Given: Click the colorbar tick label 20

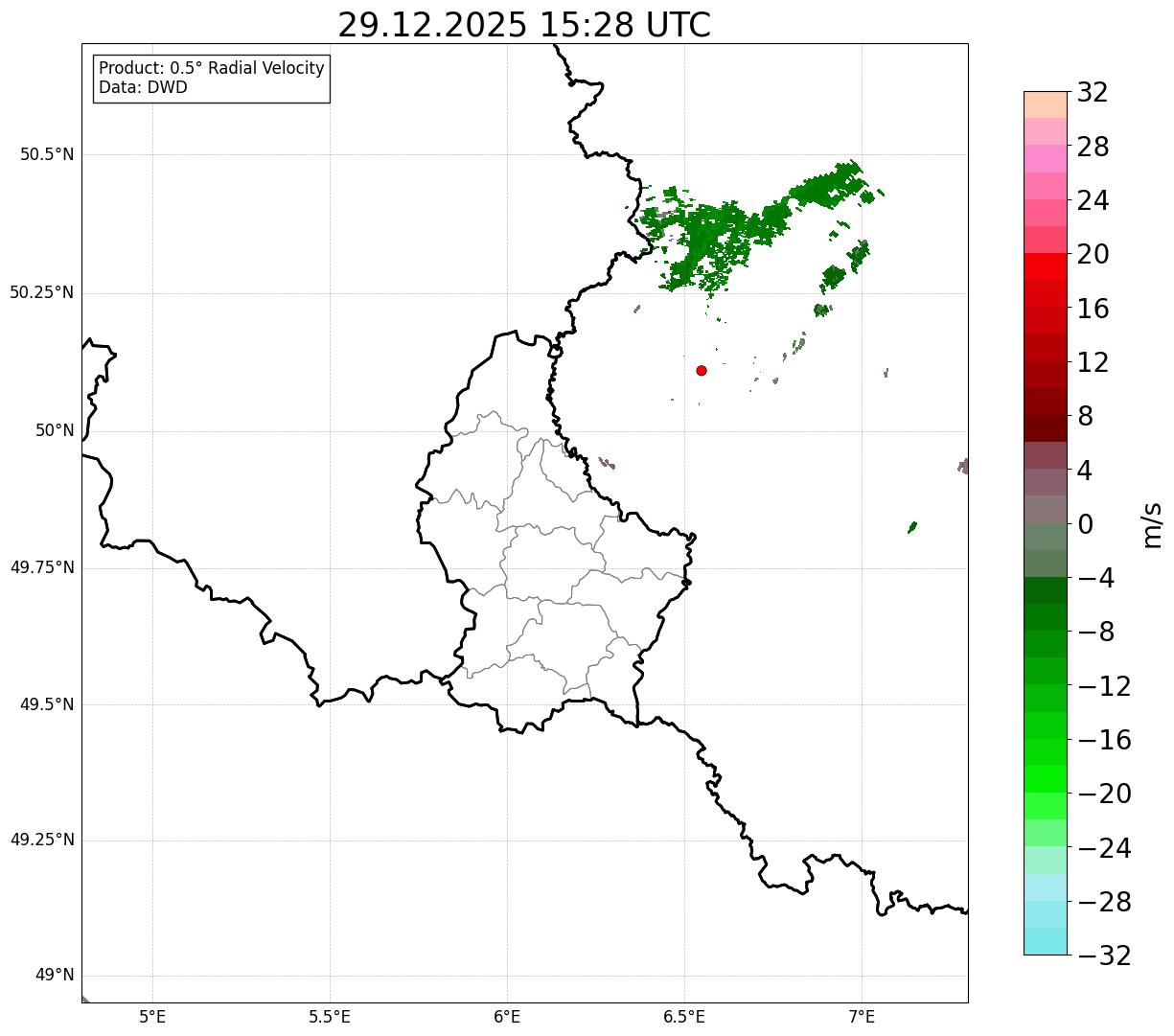Looking at the screenshot, I should (x=1093, y=254).
